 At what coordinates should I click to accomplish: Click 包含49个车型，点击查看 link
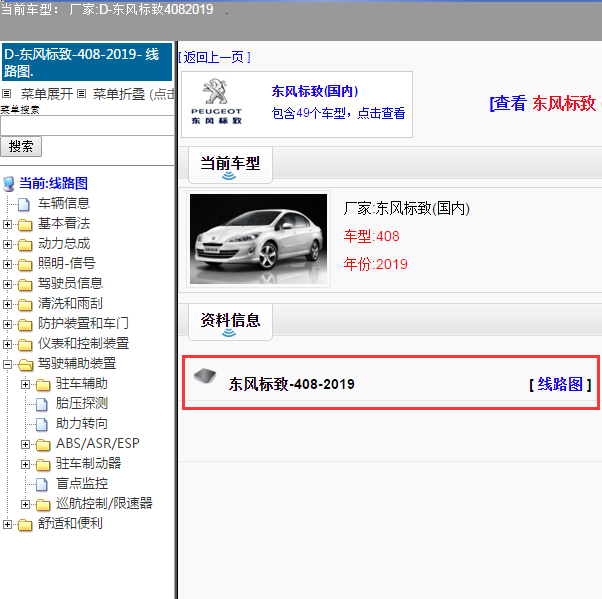[x=338, y=113]
